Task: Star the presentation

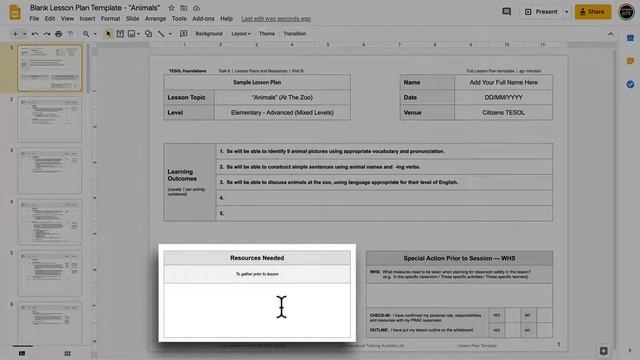Action: (171, 8)
